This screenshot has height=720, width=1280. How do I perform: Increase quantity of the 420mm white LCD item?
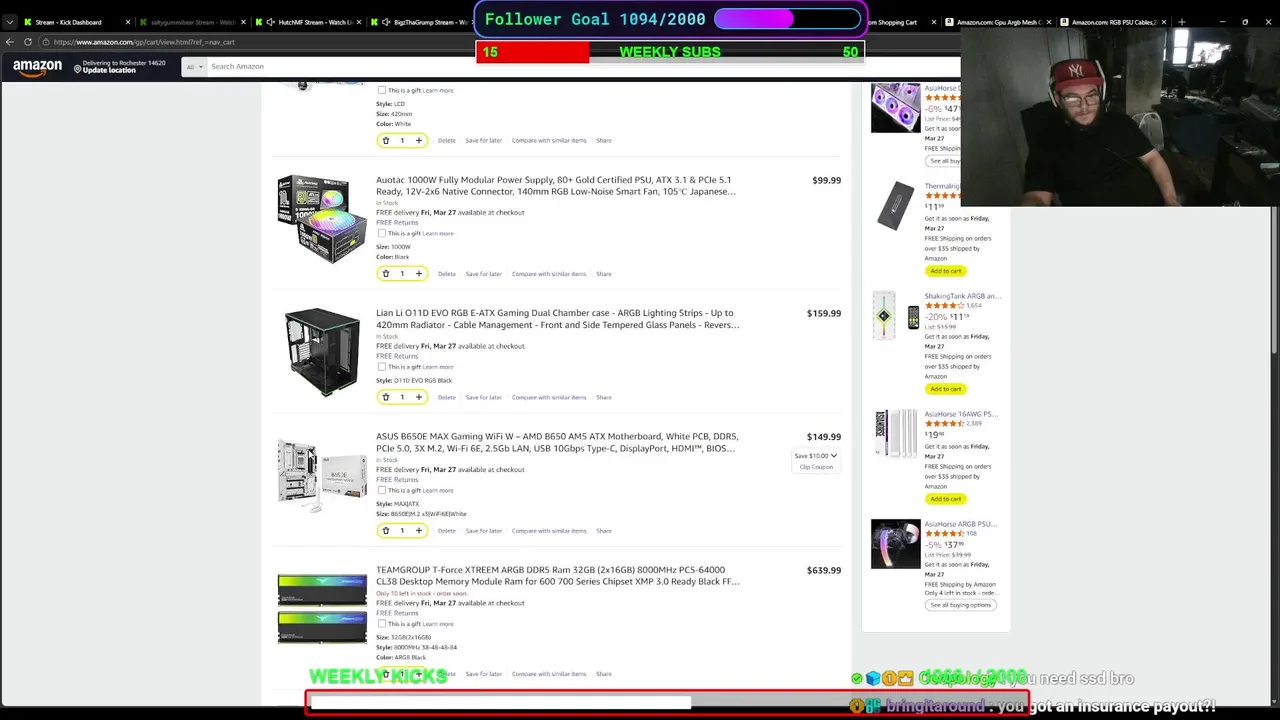419,141
